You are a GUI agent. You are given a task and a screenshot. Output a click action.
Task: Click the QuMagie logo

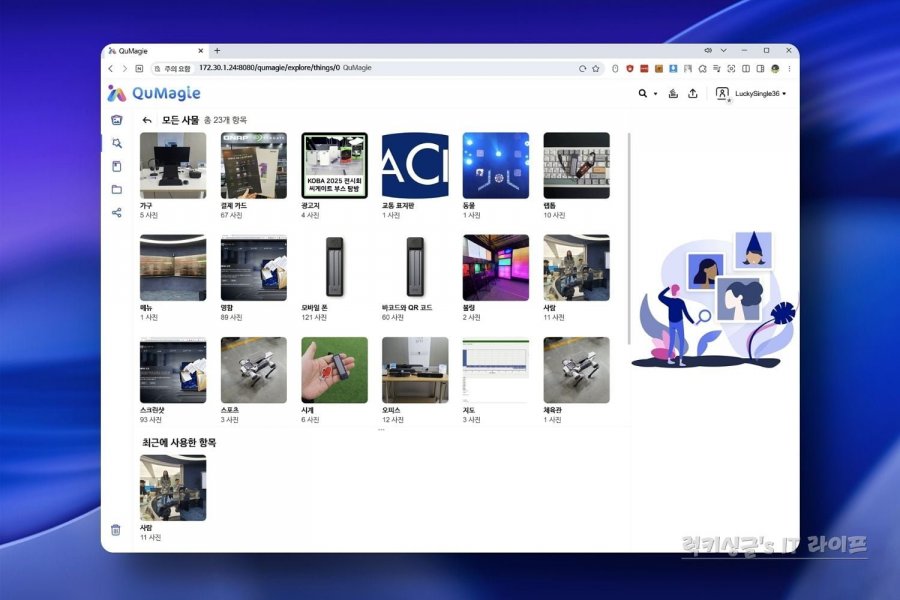click(154, 93)
